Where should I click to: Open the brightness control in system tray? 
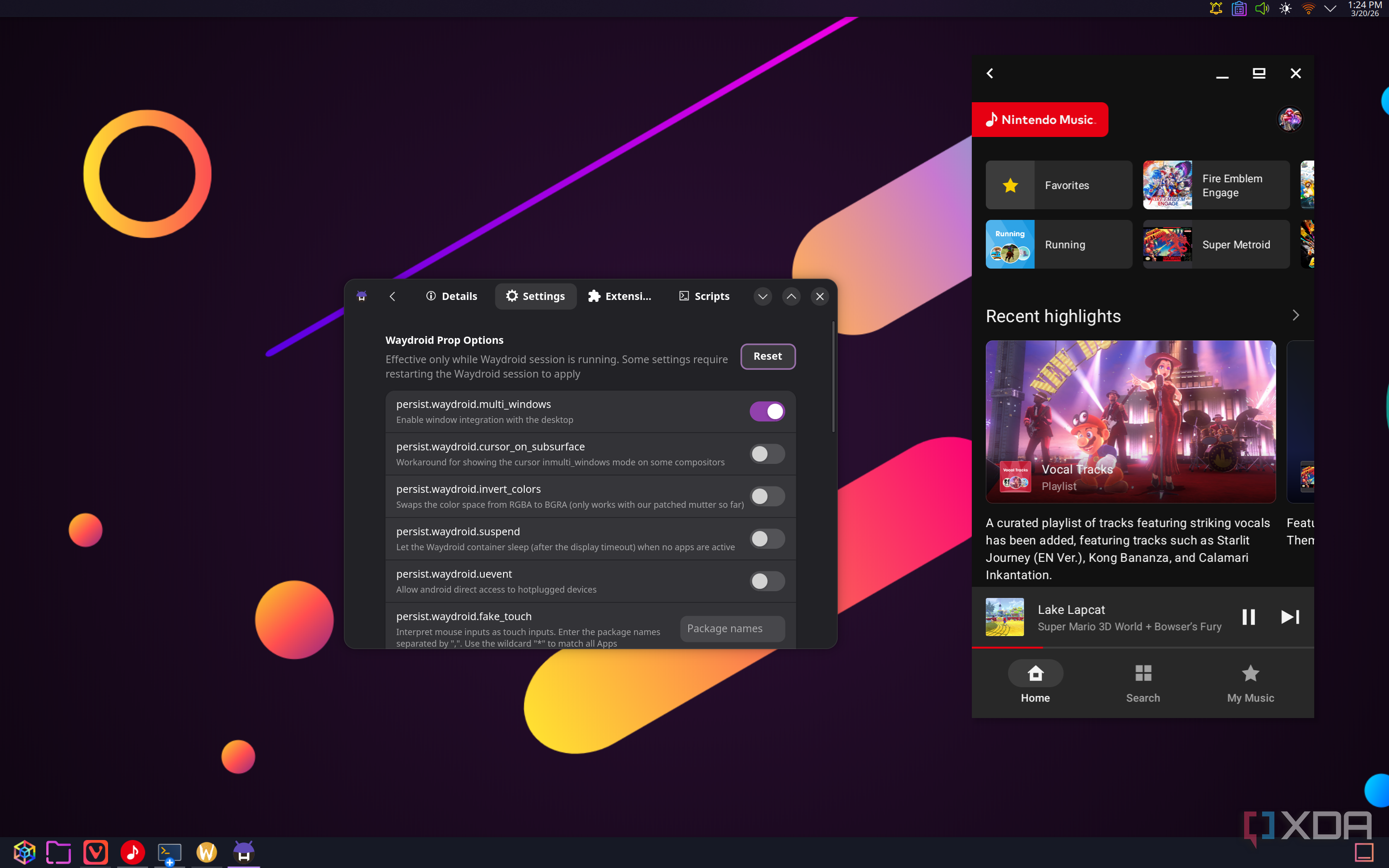pyautogui.click(x=1285, y=9)
